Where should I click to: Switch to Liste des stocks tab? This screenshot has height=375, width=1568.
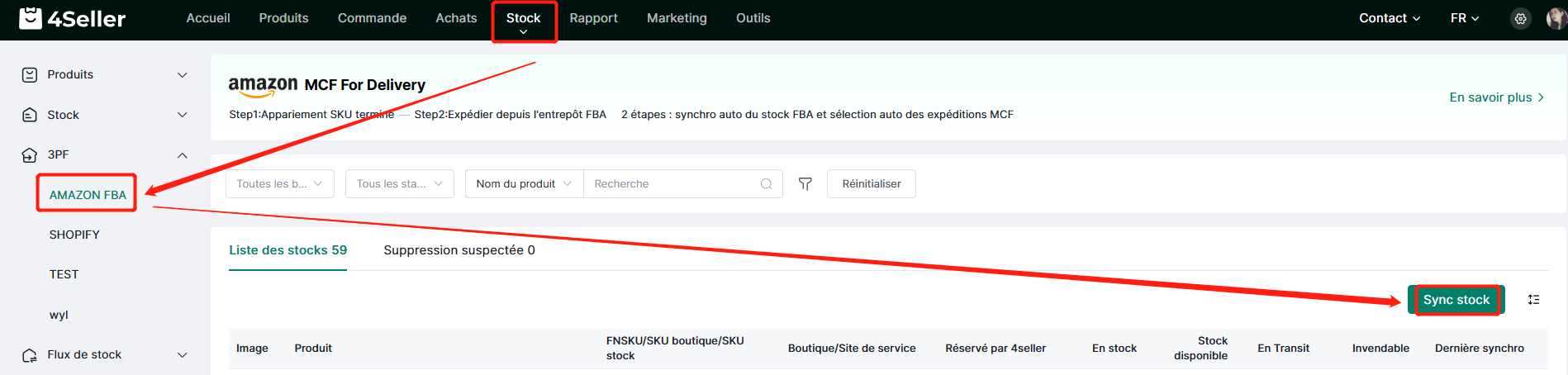(x=287, y=250)
